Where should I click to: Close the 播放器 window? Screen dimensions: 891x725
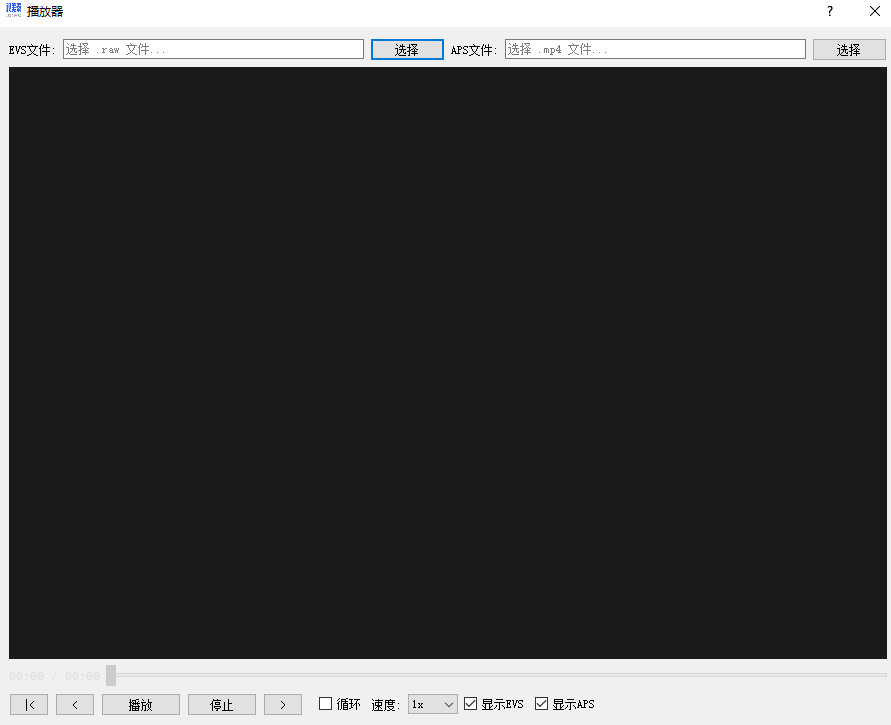pyautogui.click(x=875, y=11)
